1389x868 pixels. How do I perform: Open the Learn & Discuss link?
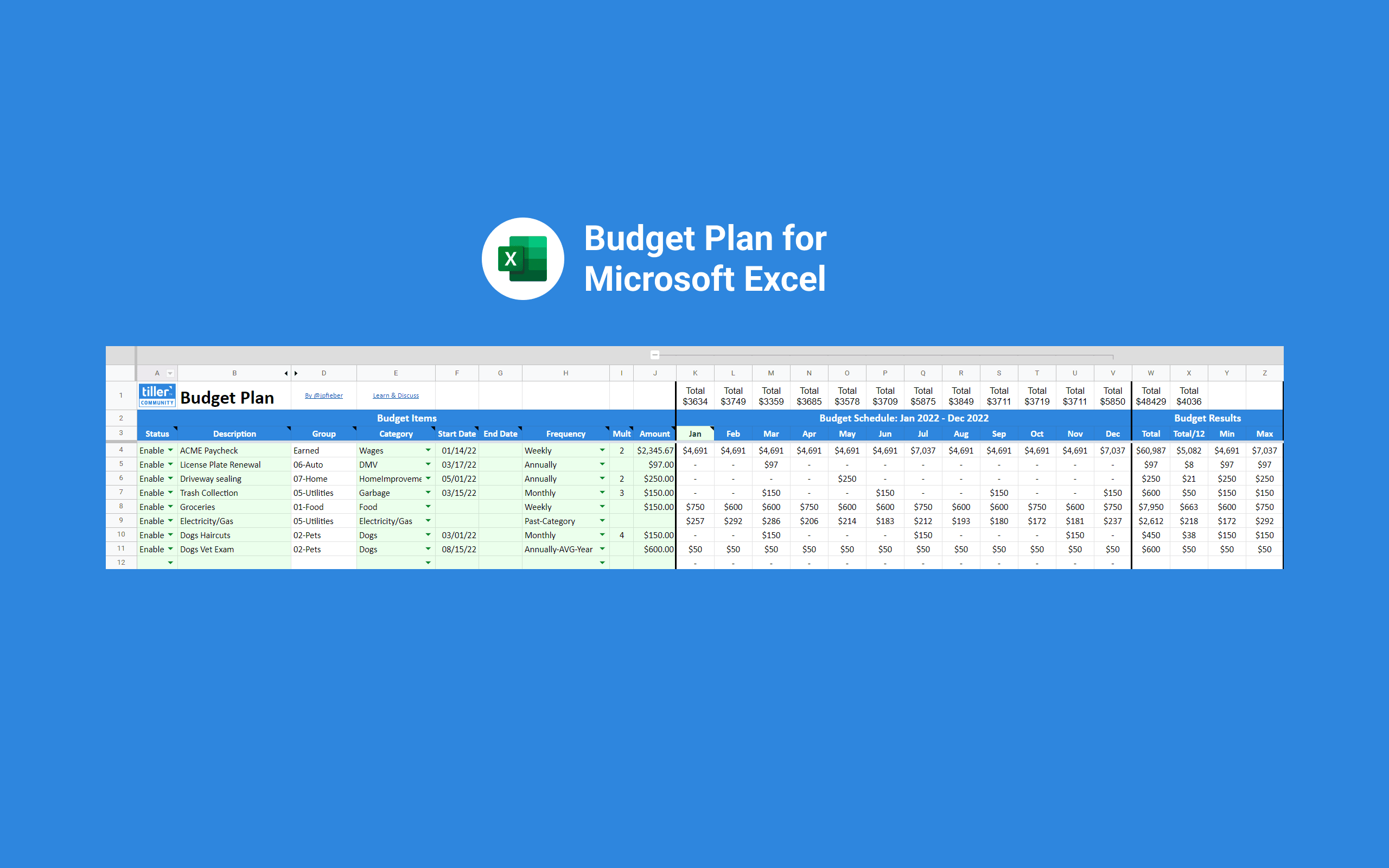coord(396,395)
